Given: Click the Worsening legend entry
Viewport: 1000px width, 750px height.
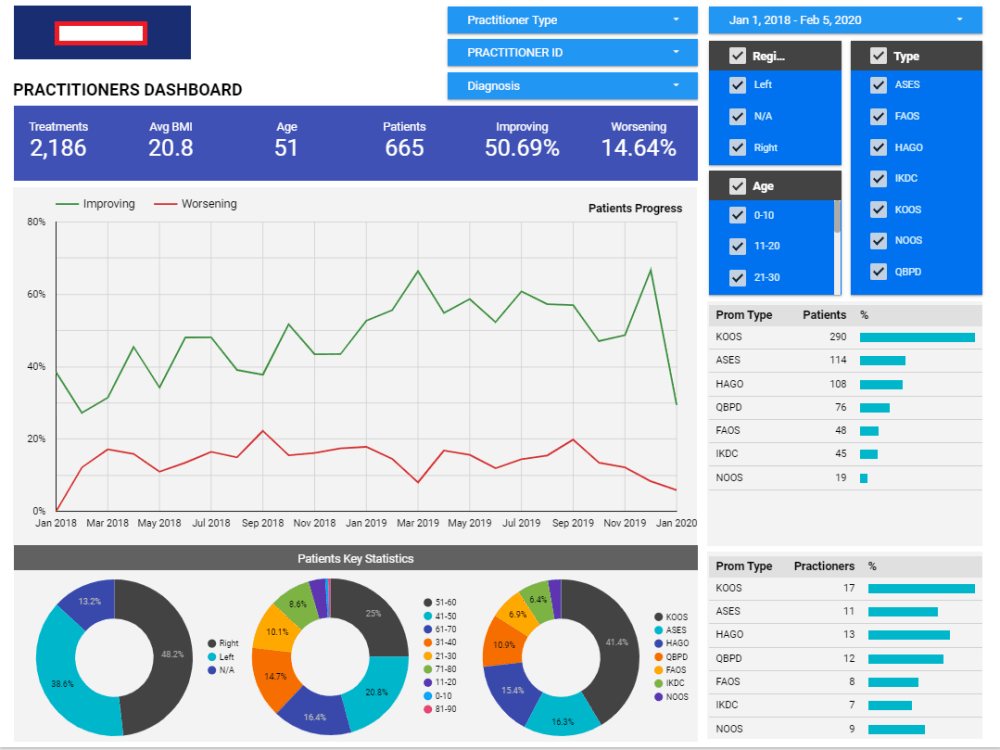Looking at the screenshot, I should click(195, 204).
